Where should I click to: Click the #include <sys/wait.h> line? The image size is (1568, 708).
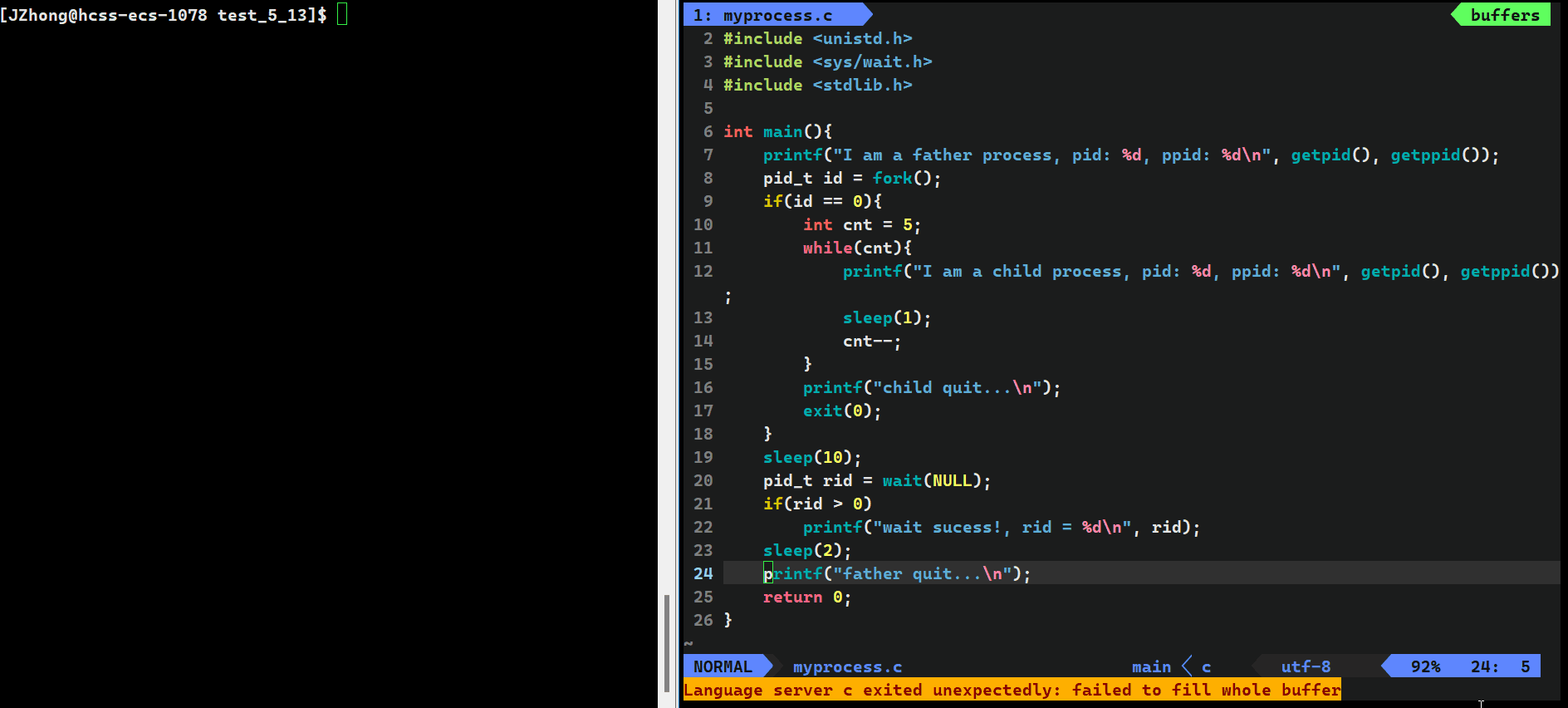tap(827, 61)
